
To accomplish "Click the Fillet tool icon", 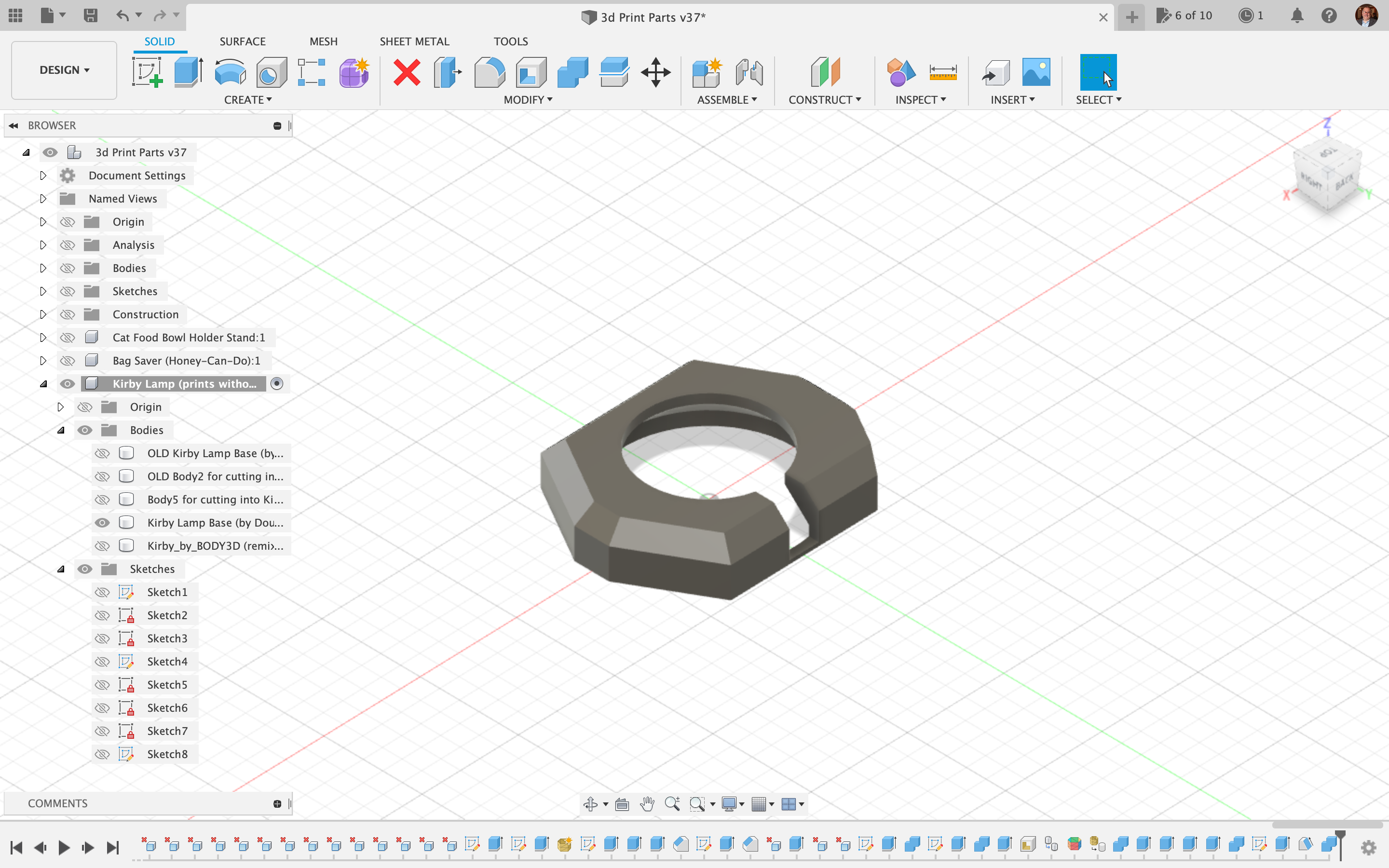I will click(489, 72).
